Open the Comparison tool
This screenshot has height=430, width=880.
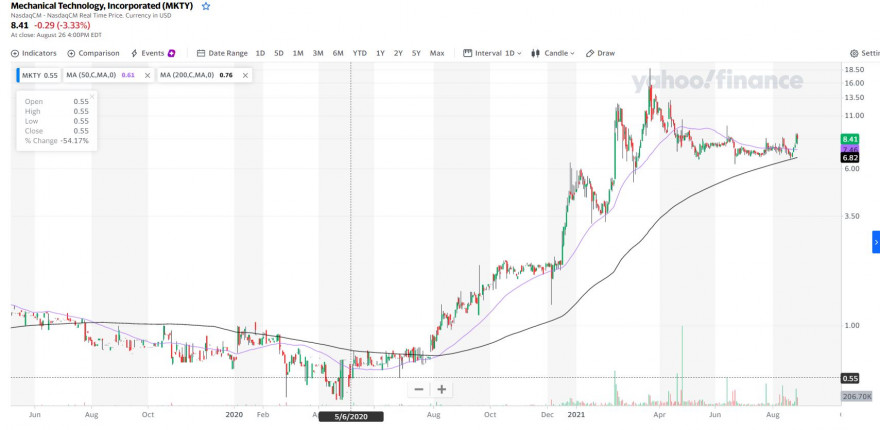(x=93, y=53)
